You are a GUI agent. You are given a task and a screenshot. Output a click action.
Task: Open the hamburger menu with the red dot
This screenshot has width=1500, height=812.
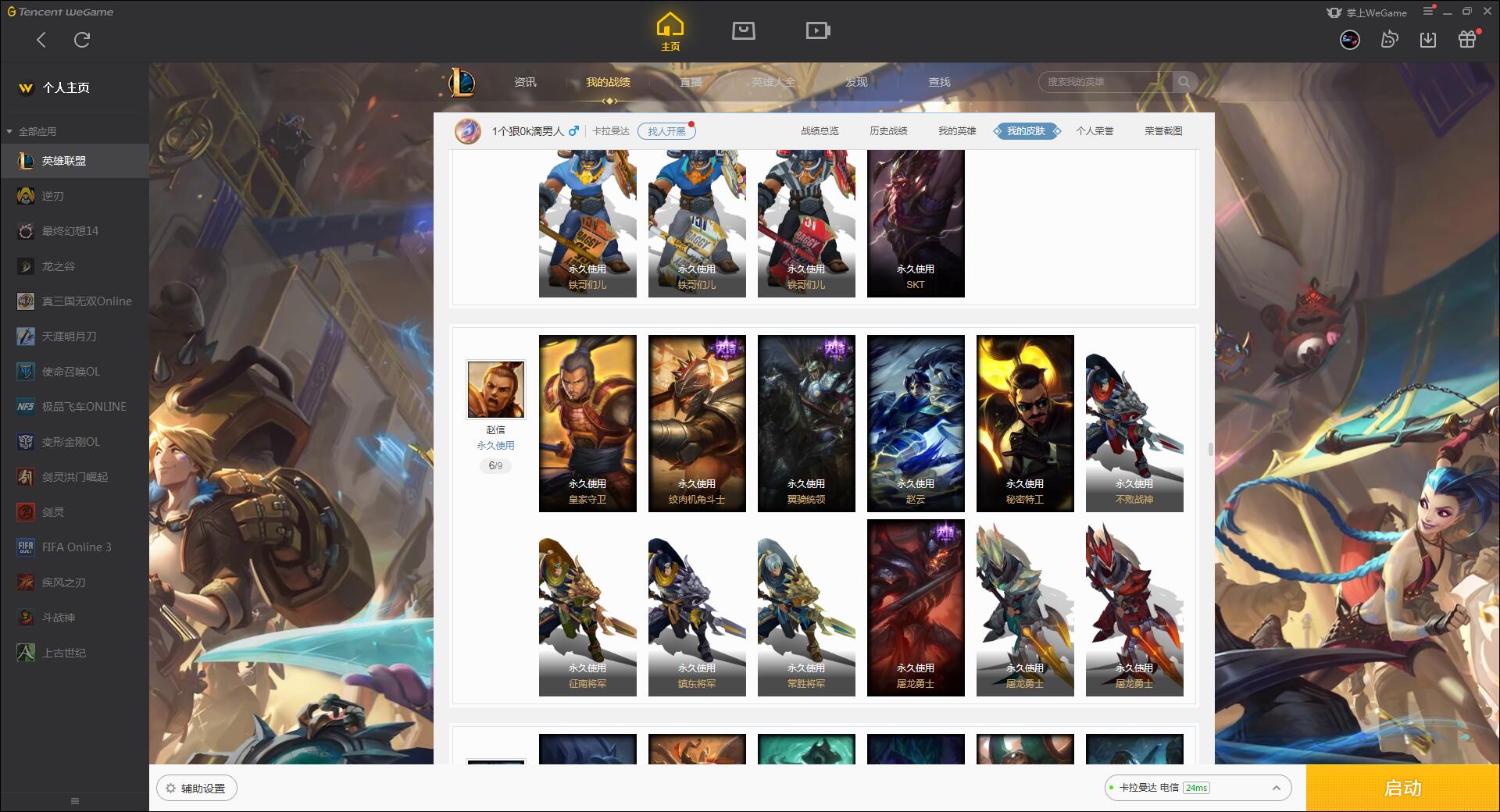1429,11
